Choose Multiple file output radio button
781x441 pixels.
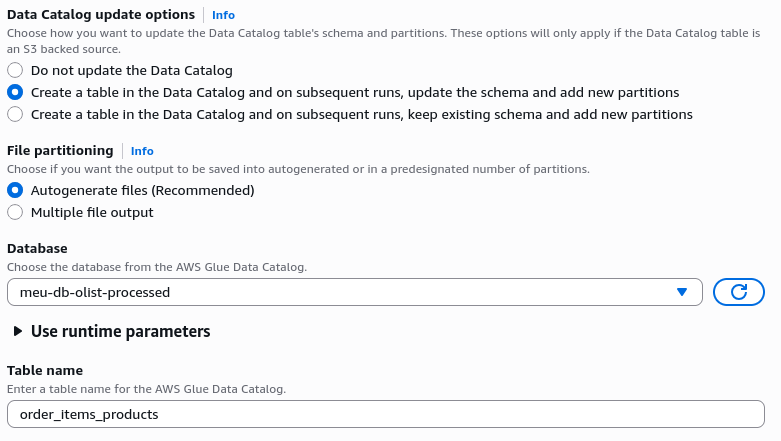click(15, 212)
